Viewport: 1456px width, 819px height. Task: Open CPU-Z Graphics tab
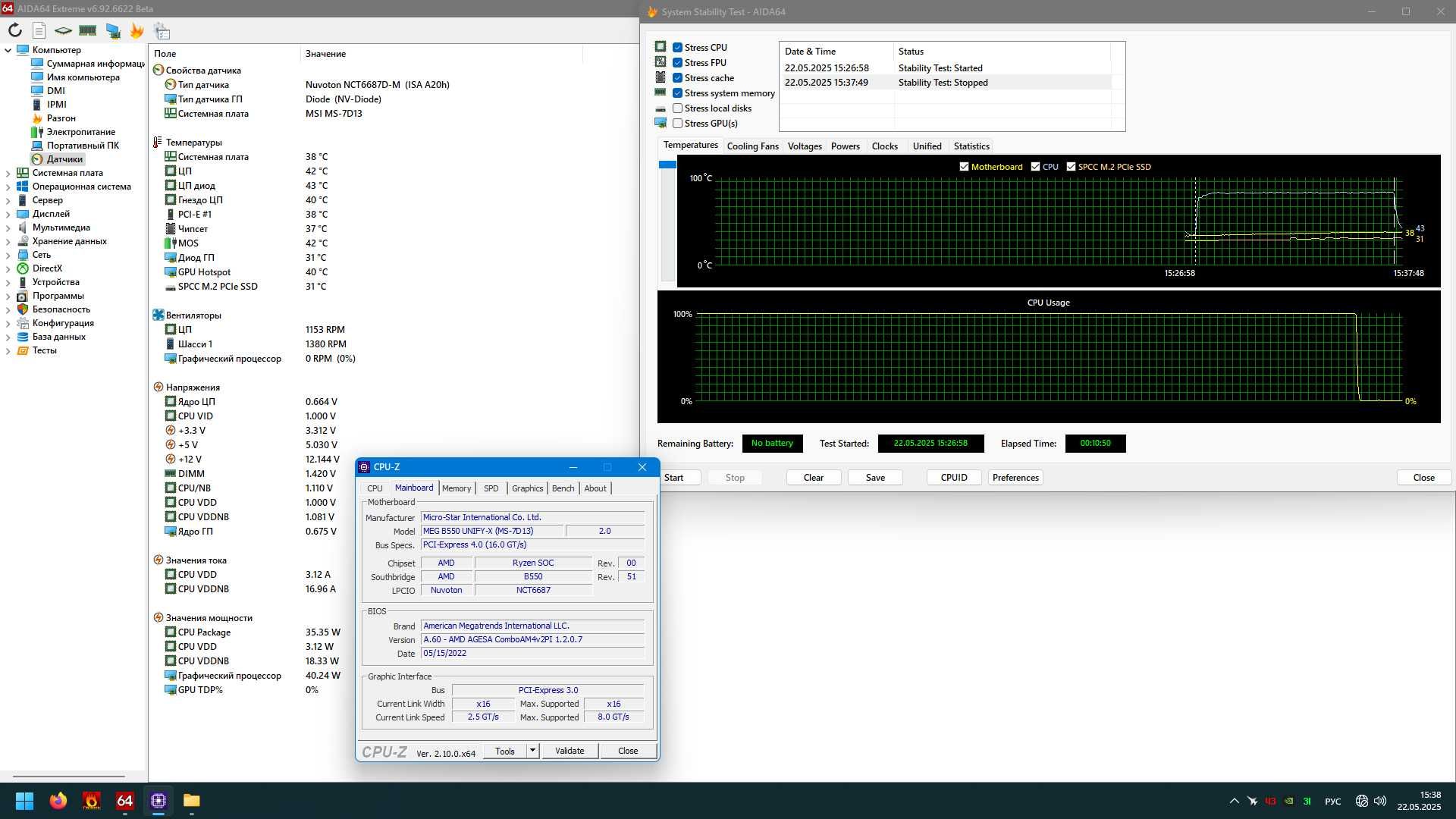527,488
